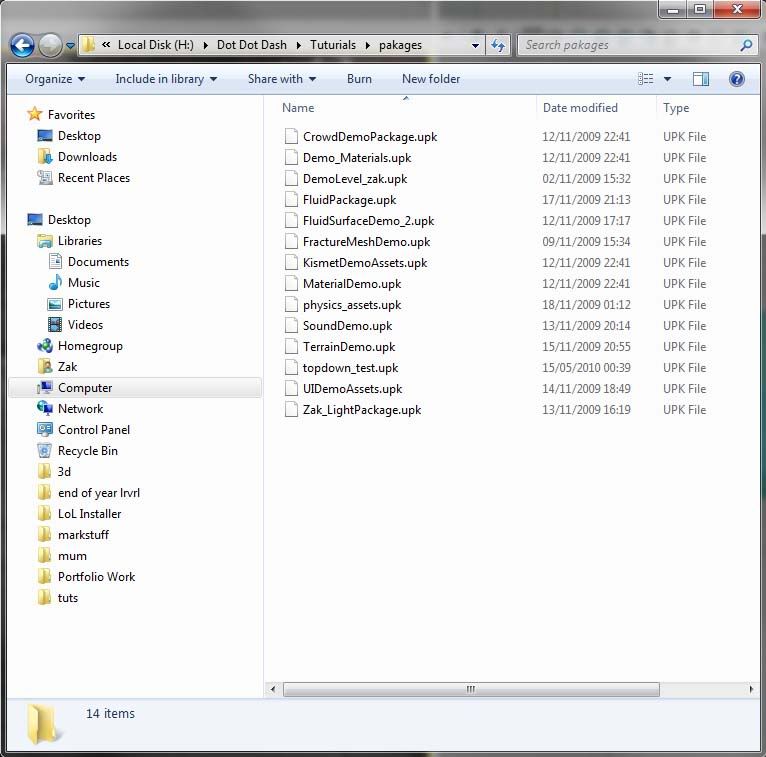Select the DemoLevel_zak.upk file icon
The height and width of the screenshot is (757, 766).
291,178
